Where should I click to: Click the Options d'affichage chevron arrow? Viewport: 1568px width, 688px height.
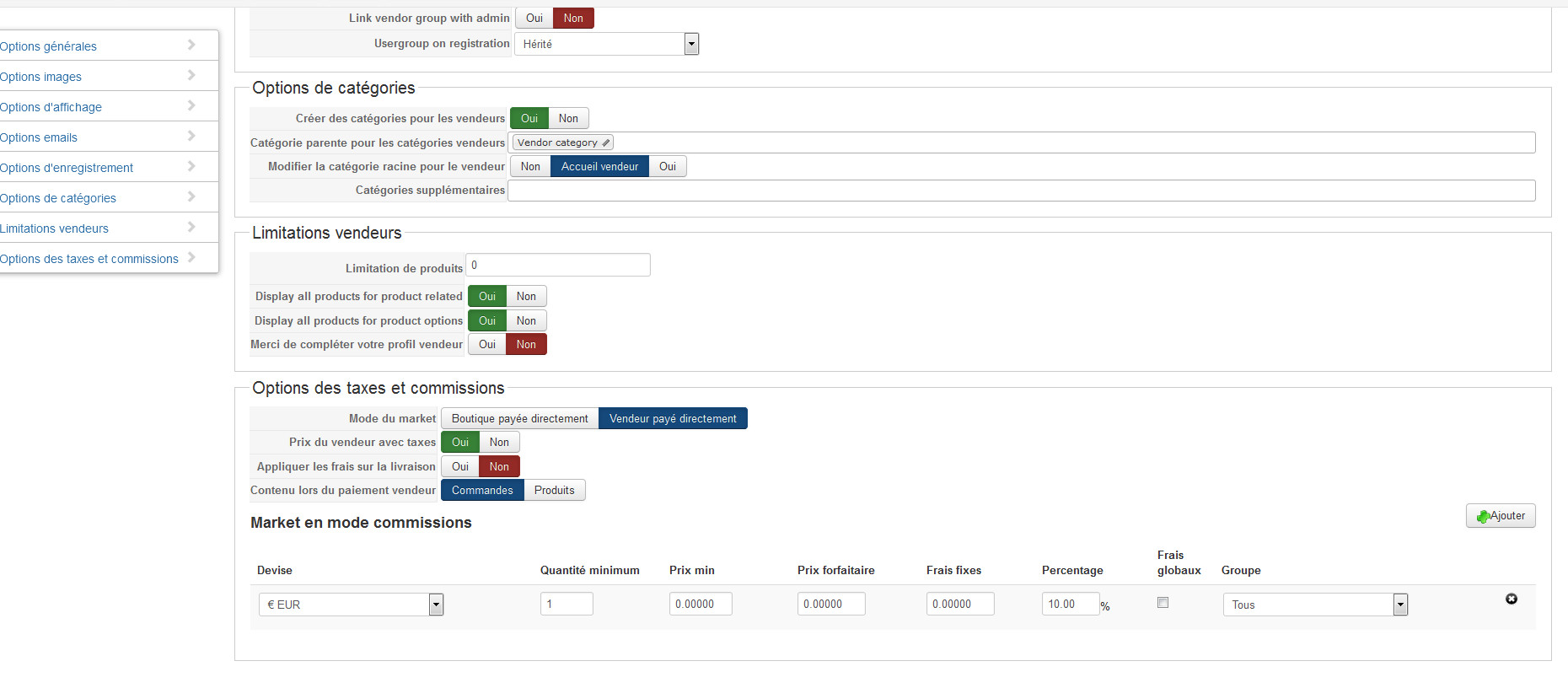[x=191, y=105]
